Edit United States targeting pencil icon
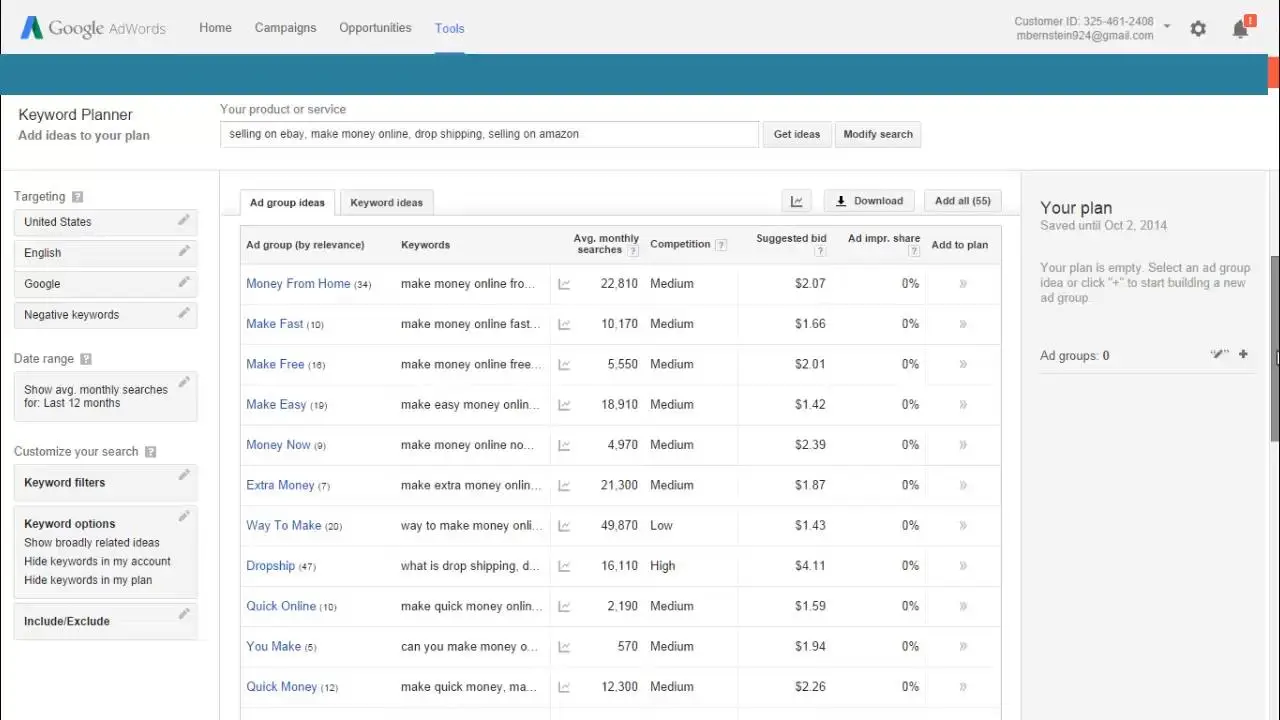The height and width of the screenshot is (720, 1280). [184, 221]
